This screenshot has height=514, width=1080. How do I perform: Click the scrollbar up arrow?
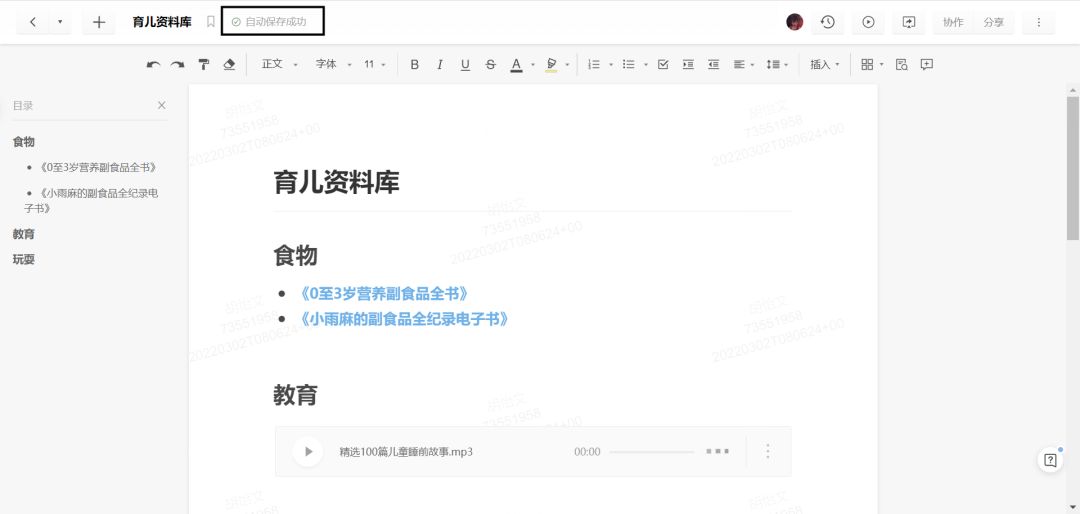pos(1072,90)
